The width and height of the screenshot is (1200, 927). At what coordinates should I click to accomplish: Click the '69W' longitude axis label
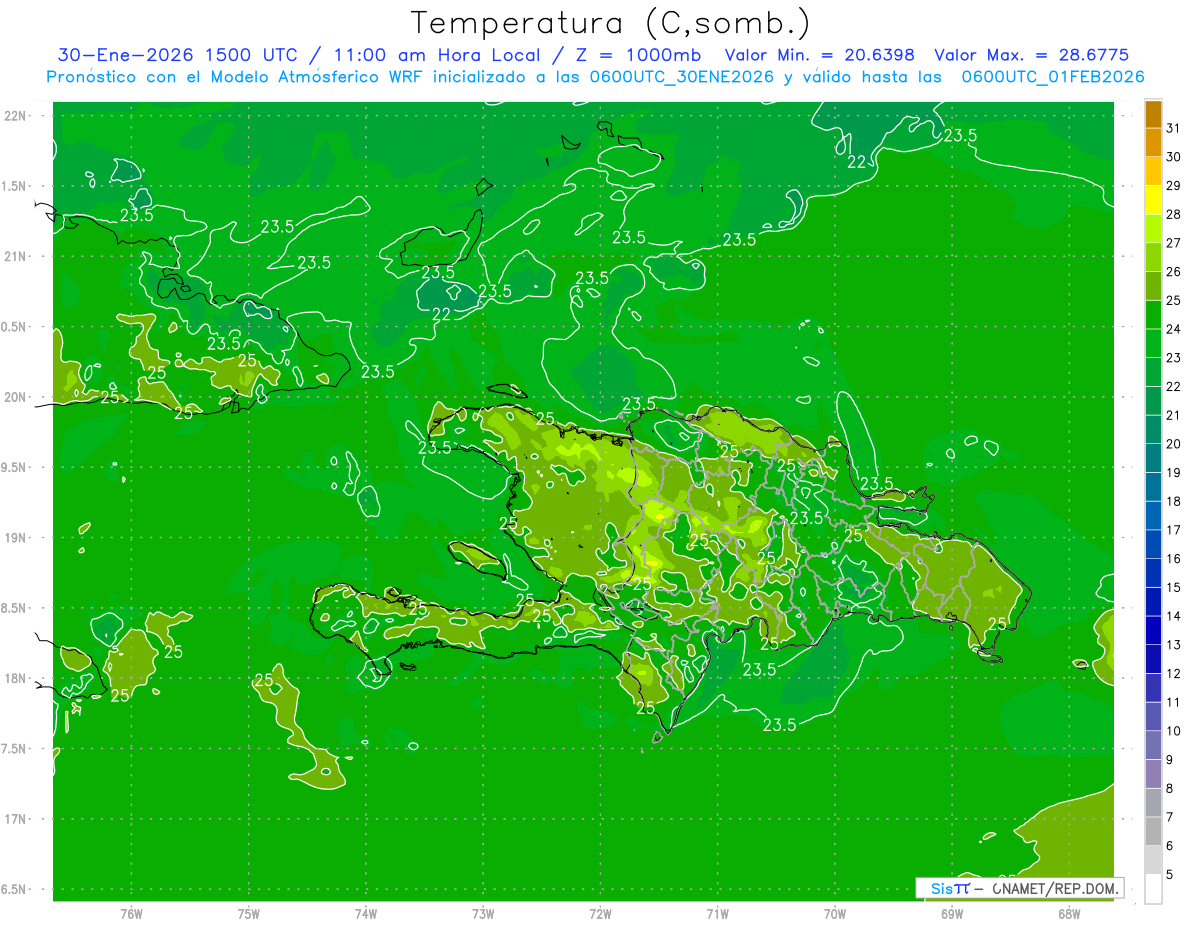coord(952,914)
